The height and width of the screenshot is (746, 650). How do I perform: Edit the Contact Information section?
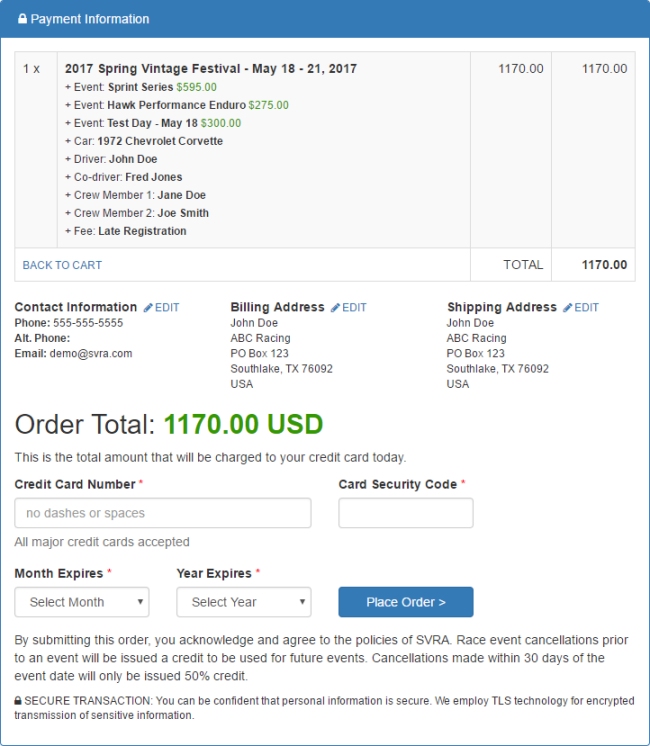(x=162, y=308)
